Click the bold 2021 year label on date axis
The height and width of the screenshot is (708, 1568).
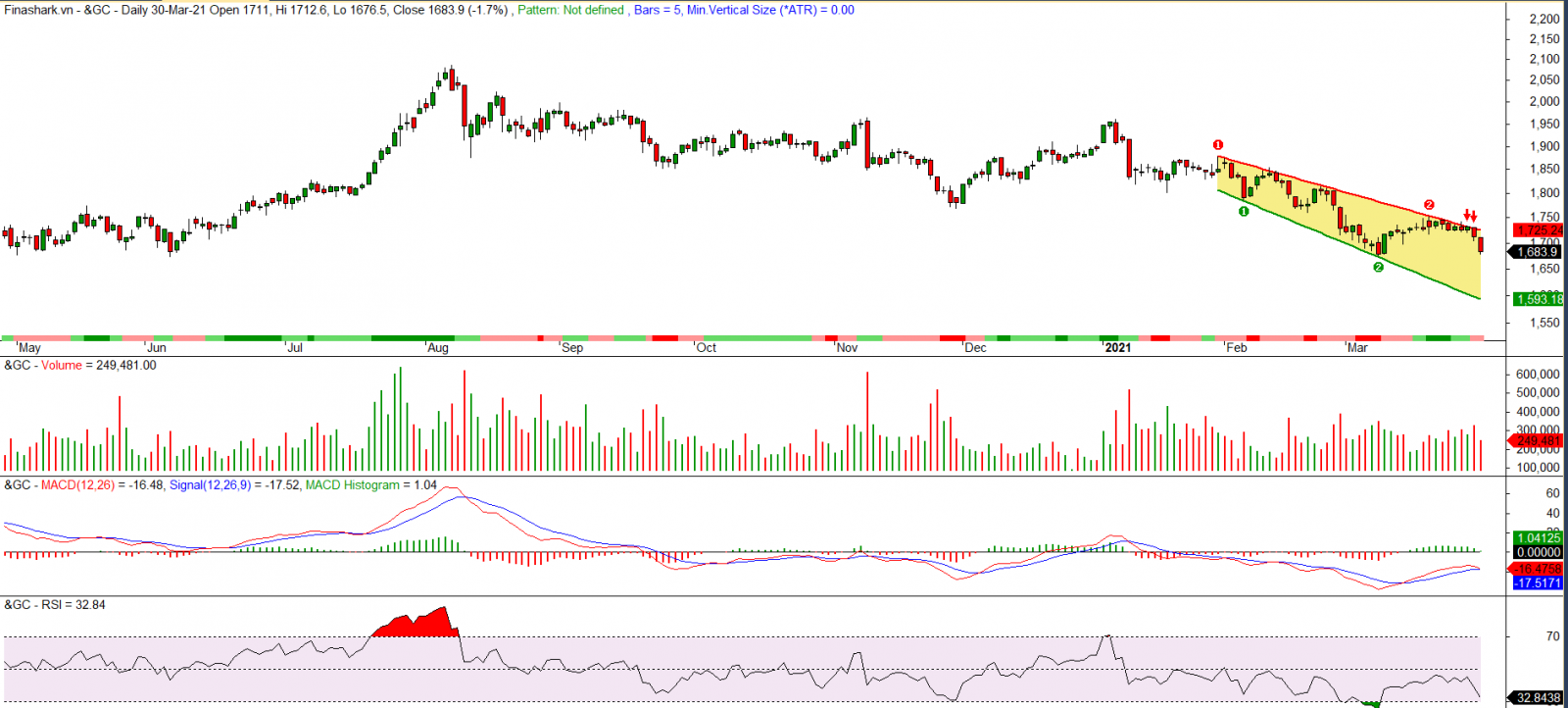(x=1117, y=348)
